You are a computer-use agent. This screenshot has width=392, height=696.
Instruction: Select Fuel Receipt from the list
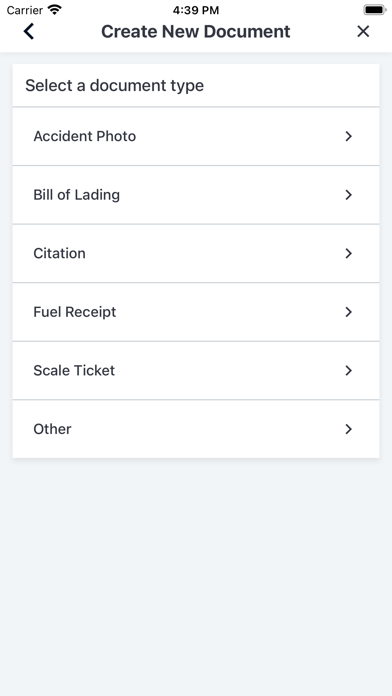196,312
